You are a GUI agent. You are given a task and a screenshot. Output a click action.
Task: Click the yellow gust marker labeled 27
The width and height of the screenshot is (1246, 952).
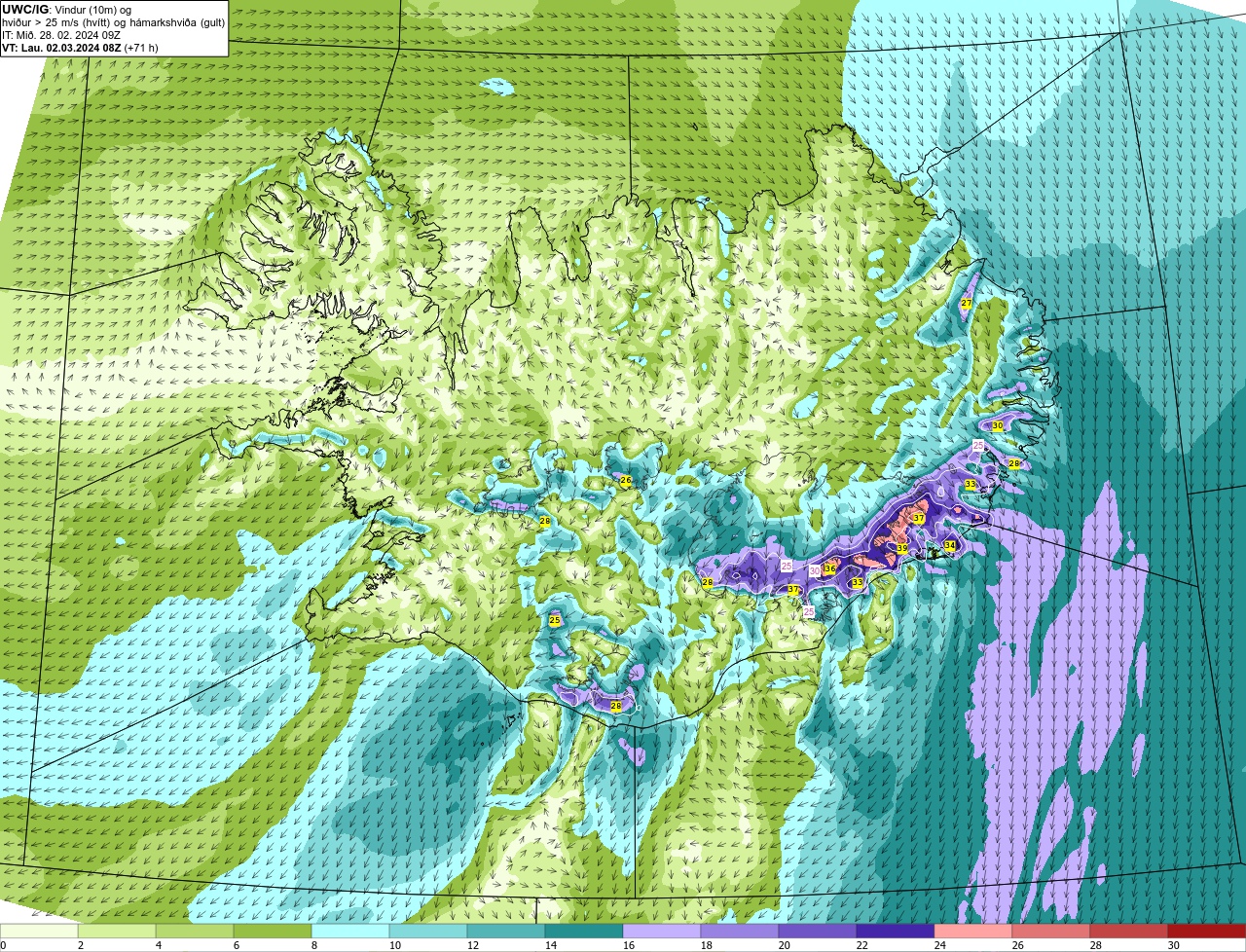click(967, 304)
